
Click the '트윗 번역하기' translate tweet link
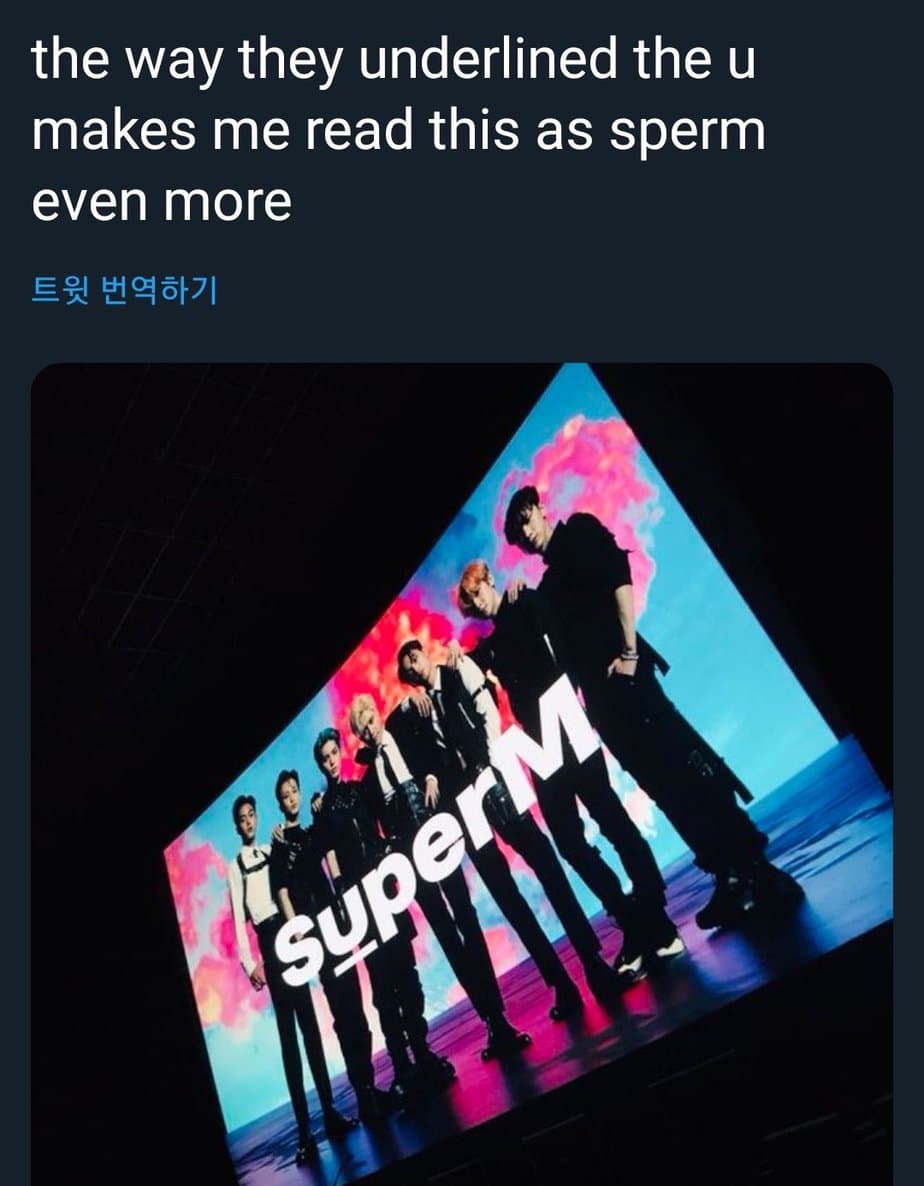point(124,290)
